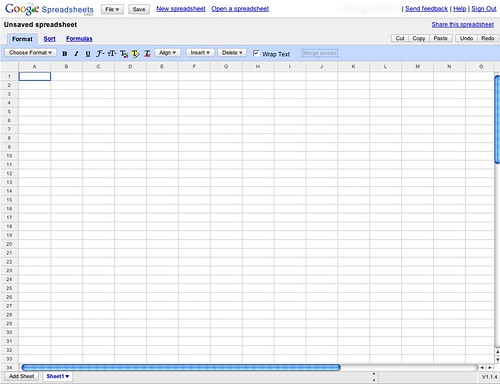Apply bold formatting with the B icon
500x384 pixels.
pyautogui.click(x=65, y=53)
